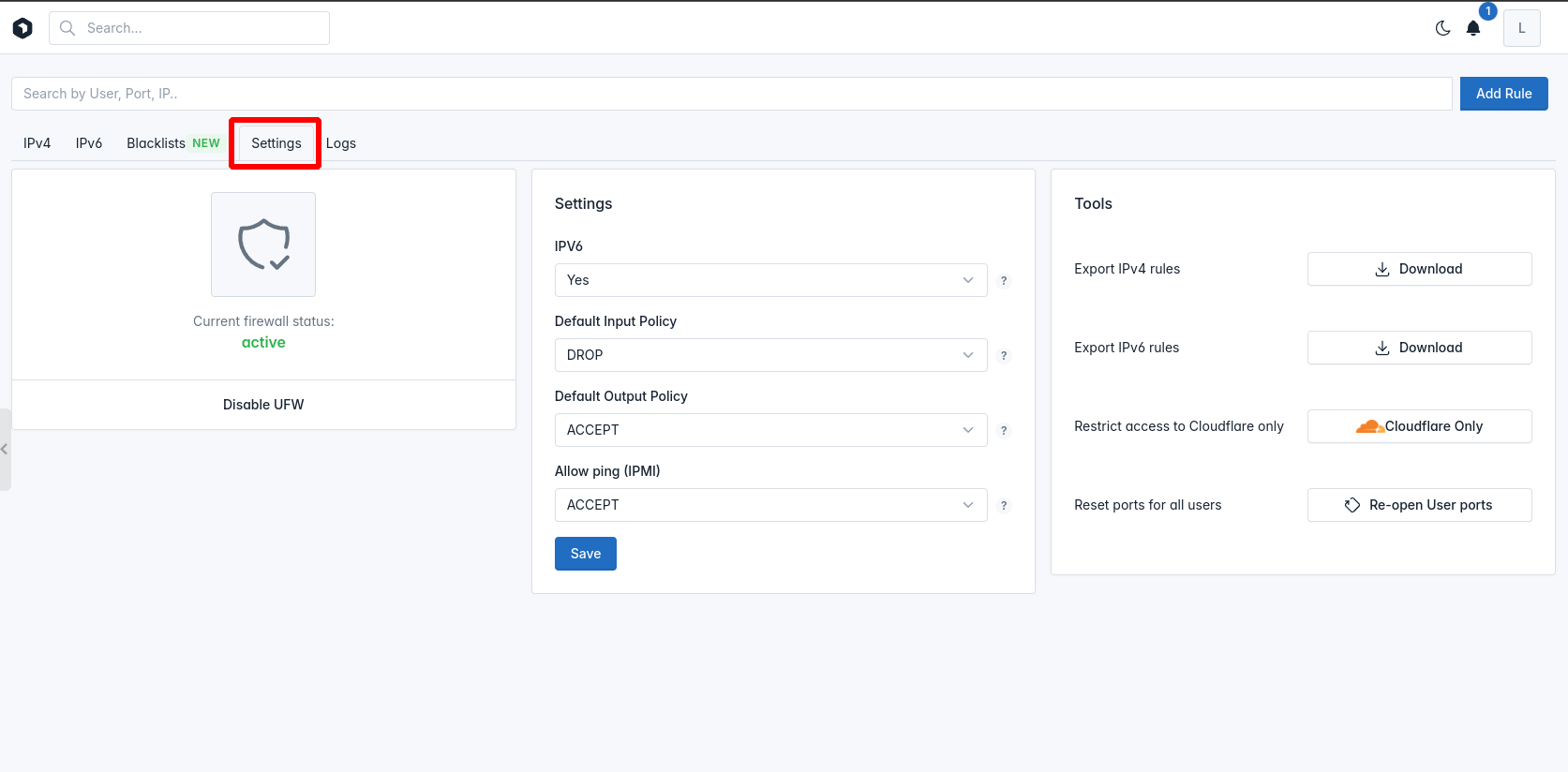Open the Logs tab
Viewport: 1568px width, 772px height.
coord(341,143)
